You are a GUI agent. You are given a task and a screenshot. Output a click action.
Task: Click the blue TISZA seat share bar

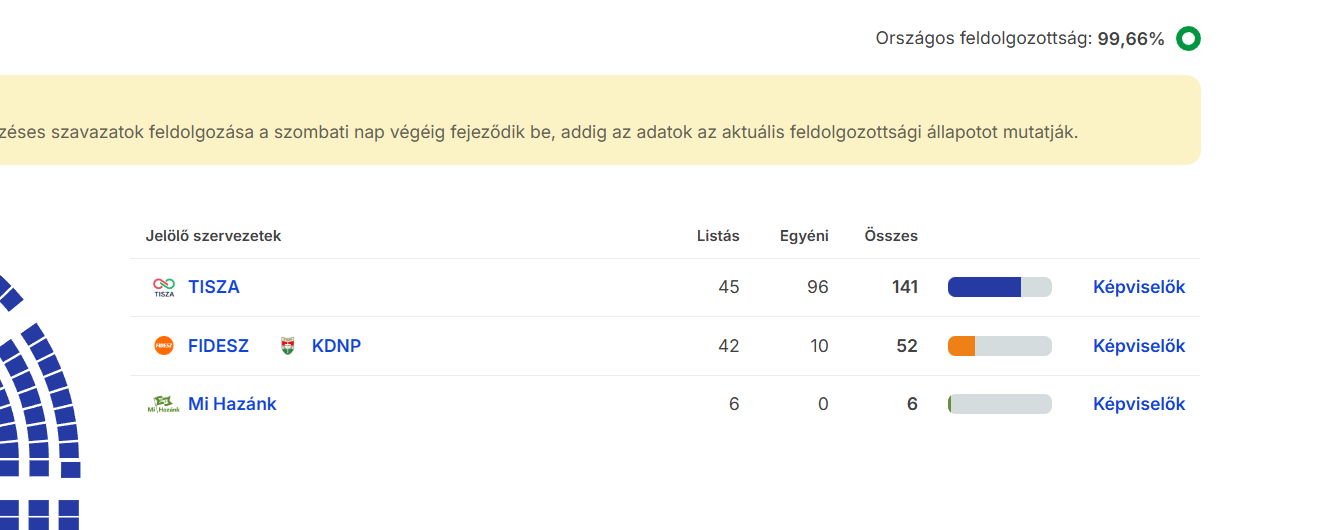(985, 287)
